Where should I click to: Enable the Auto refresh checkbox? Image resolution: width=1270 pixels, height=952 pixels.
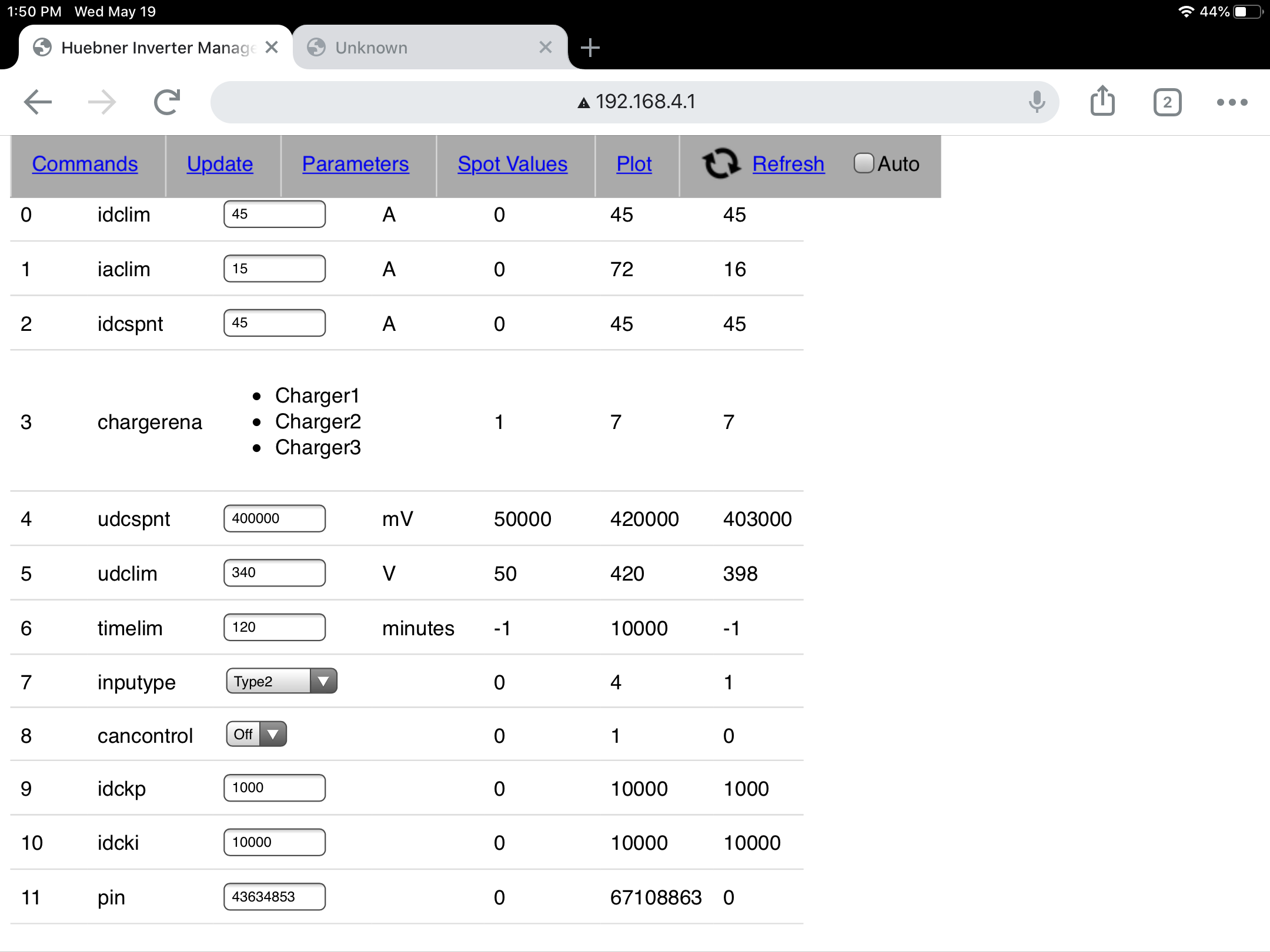[863, 163]
